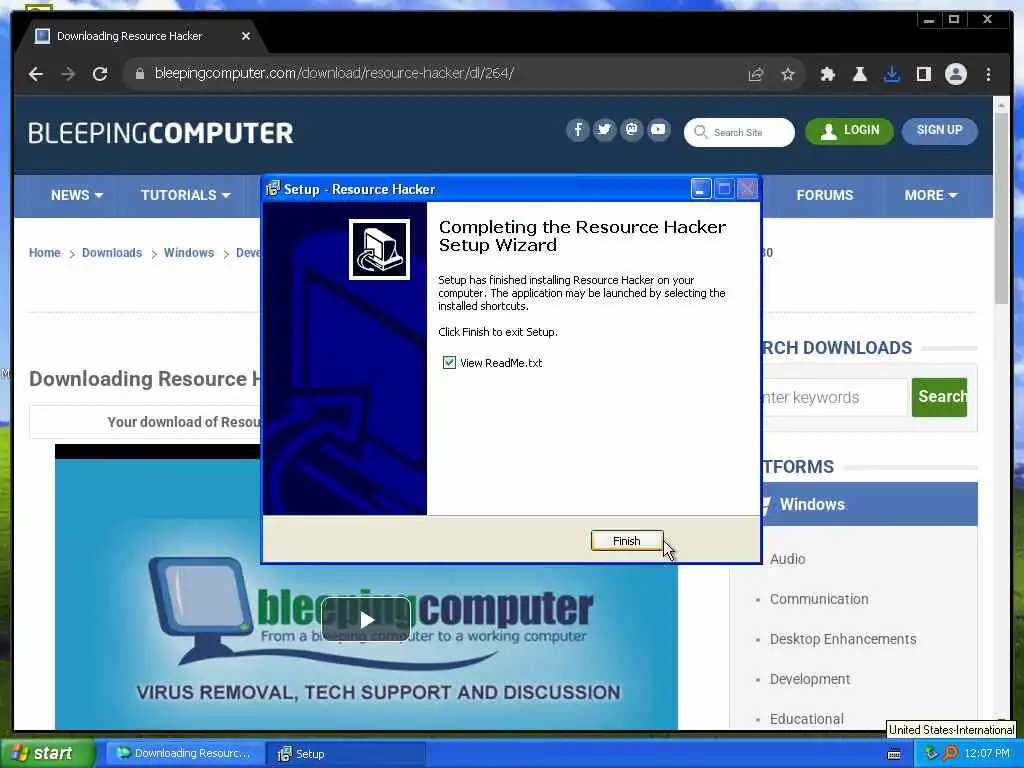Go to the Home breadcrumb

point(44,253)
